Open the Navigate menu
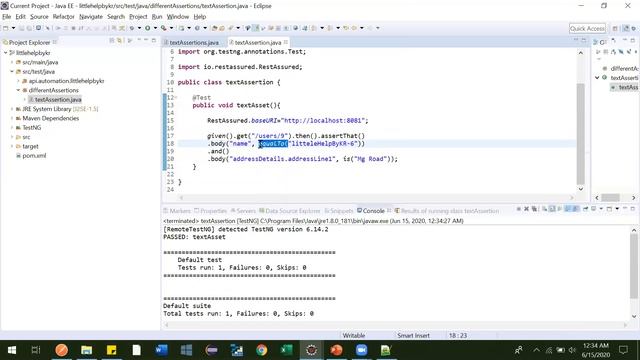 (91, 17)
